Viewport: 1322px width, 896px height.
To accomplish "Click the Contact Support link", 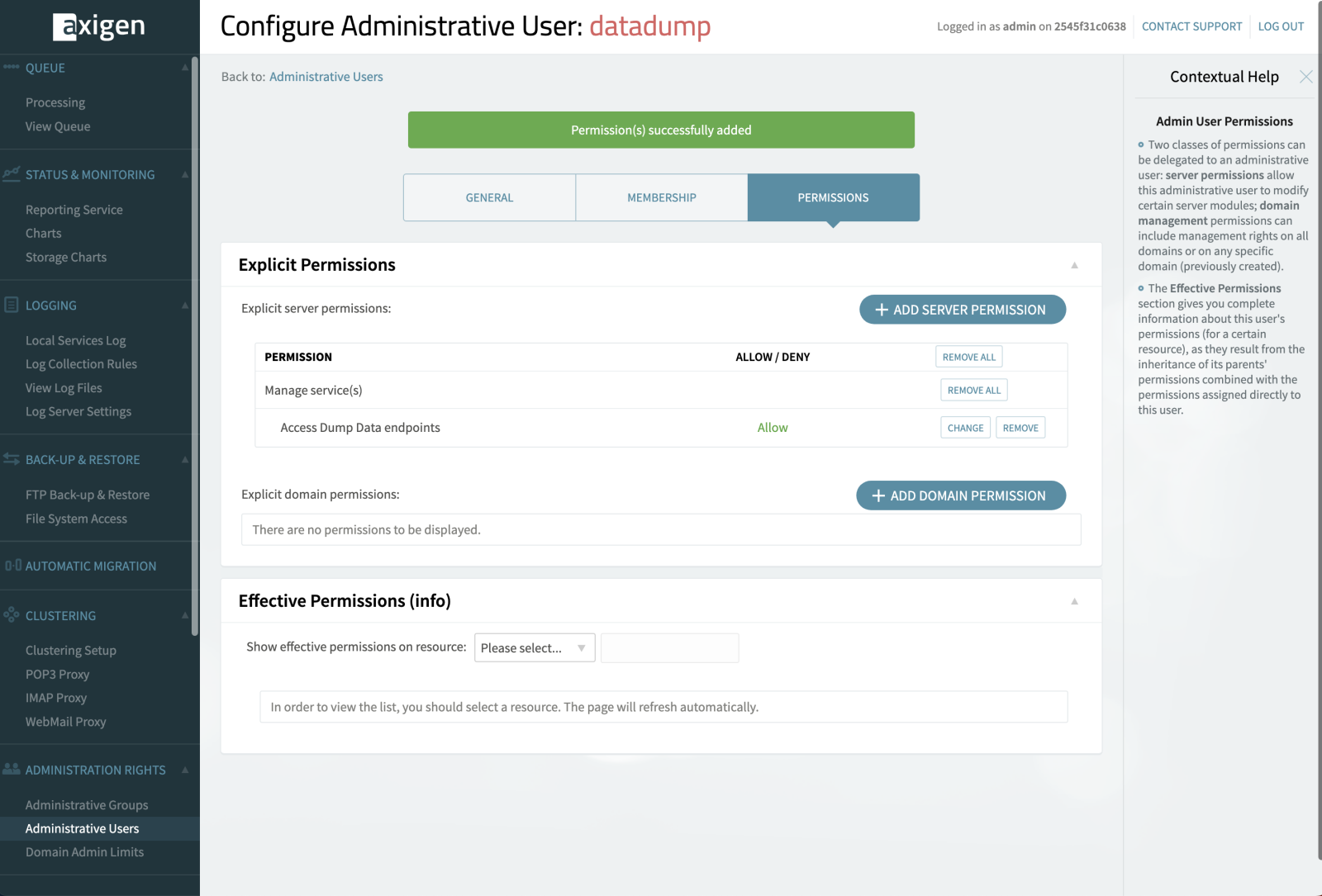I will [1191, 26].
